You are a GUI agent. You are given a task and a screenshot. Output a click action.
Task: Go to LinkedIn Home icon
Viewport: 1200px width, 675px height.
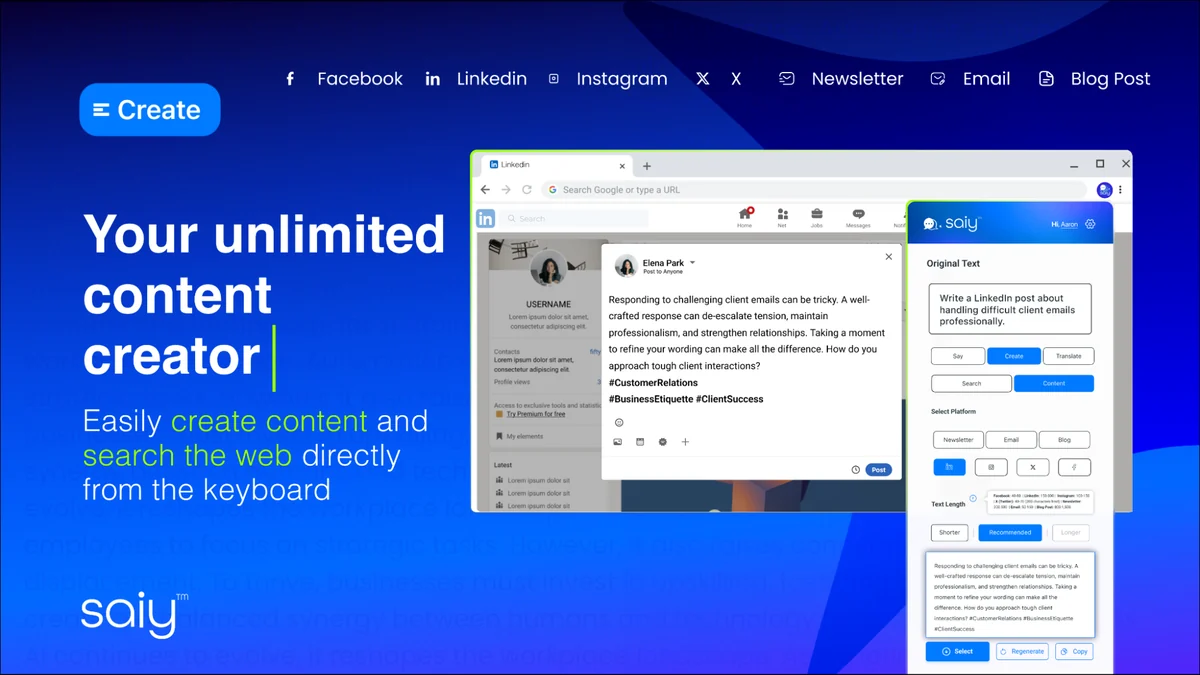click(x=745, y=217)
